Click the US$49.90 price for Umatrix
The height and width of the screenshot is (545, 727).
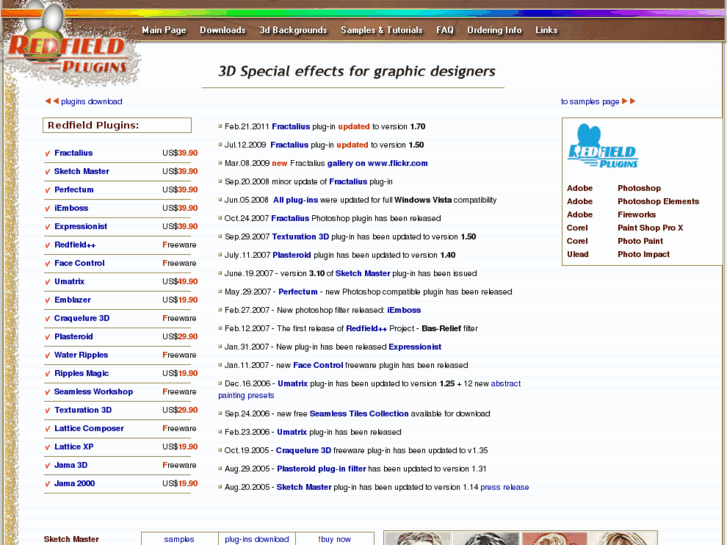(x=180, y=282)
